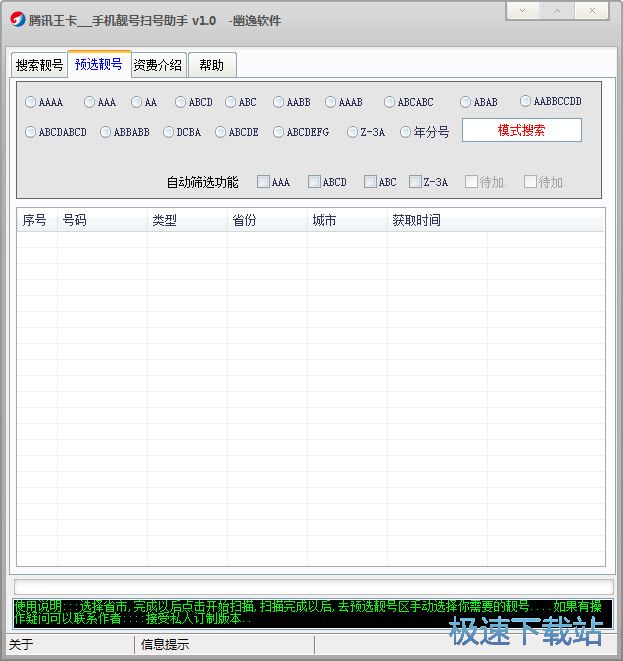
Task: Minimize window with the down-chevron button
Action: (523, 11)
